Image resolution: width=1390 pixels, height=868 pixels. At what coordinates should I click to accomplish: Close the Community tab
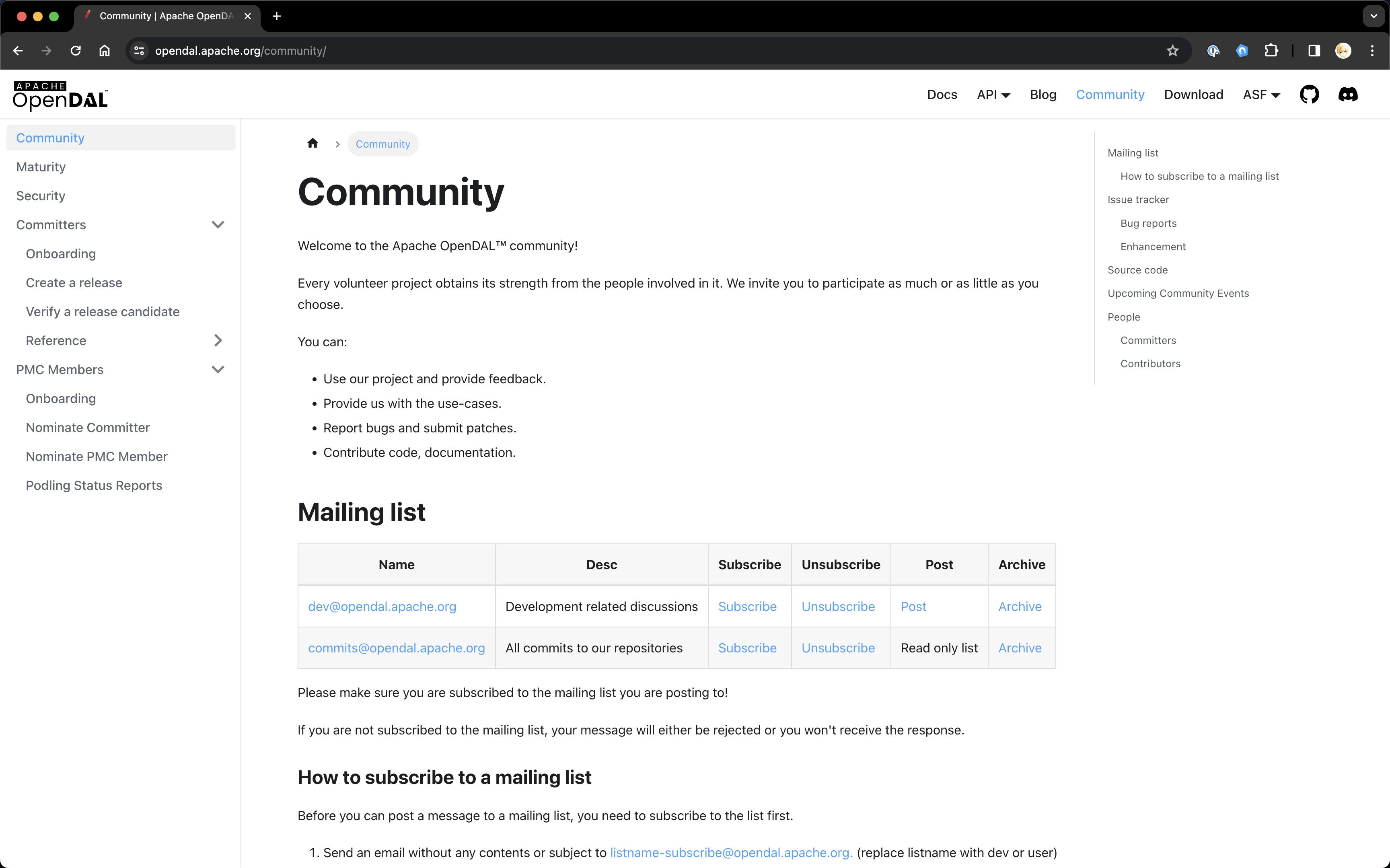(247, 16)
